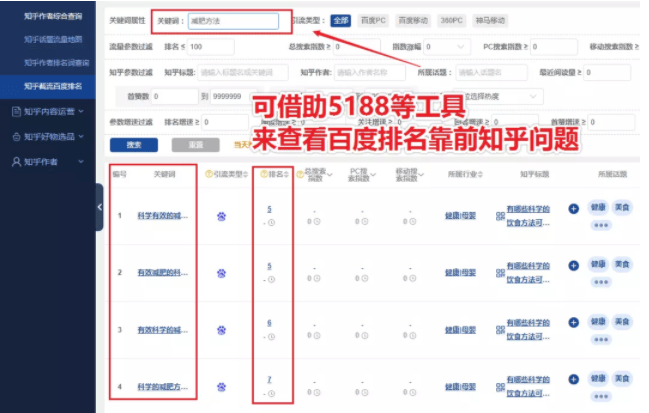The image size is (649, 413).
Task: Open 知乎作者综合查询 in the sidebar
Action: (53, 16)
